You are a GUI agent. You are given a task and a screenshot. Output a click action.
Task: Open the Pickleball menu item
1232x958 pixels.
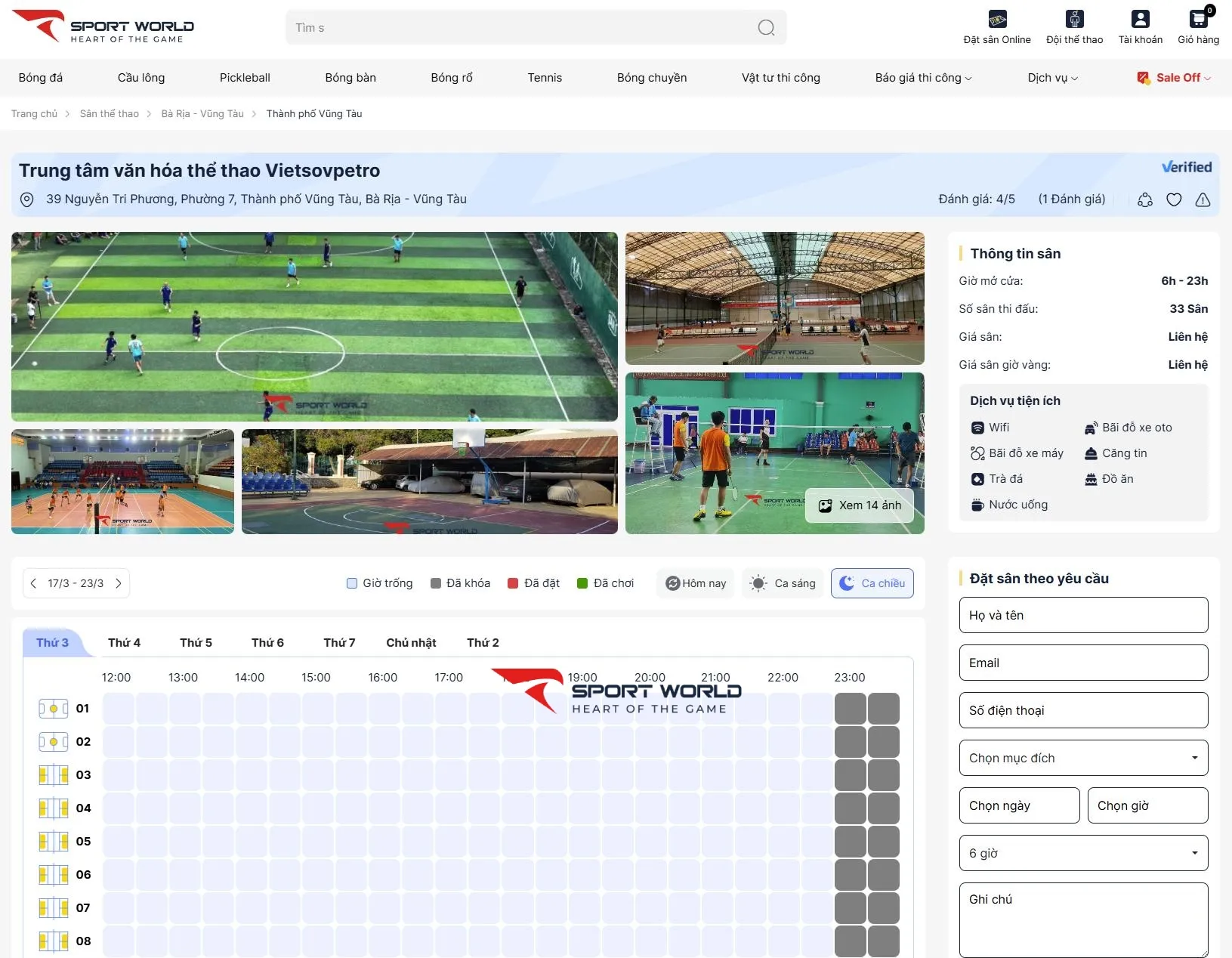click(x=245, y=78)
